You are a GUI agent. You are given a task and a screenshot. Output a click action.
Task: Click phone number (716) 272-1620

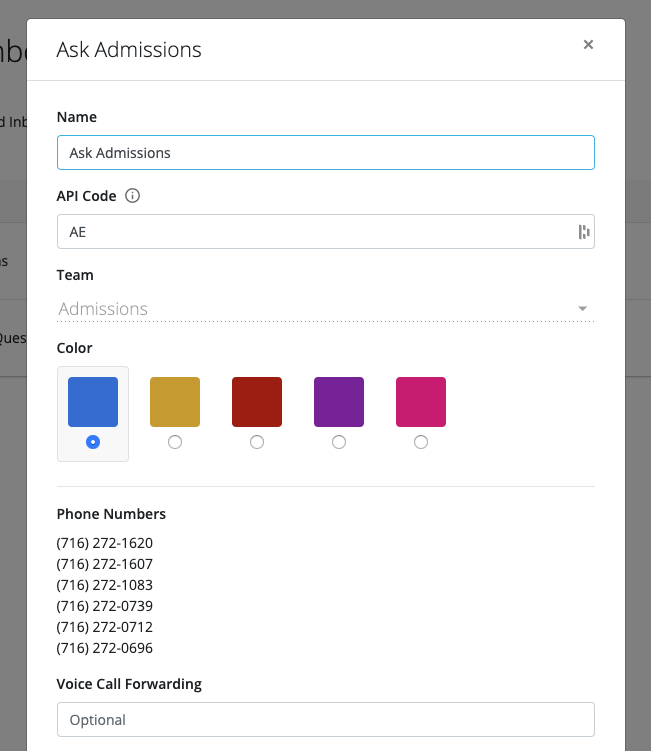point(105,543)
